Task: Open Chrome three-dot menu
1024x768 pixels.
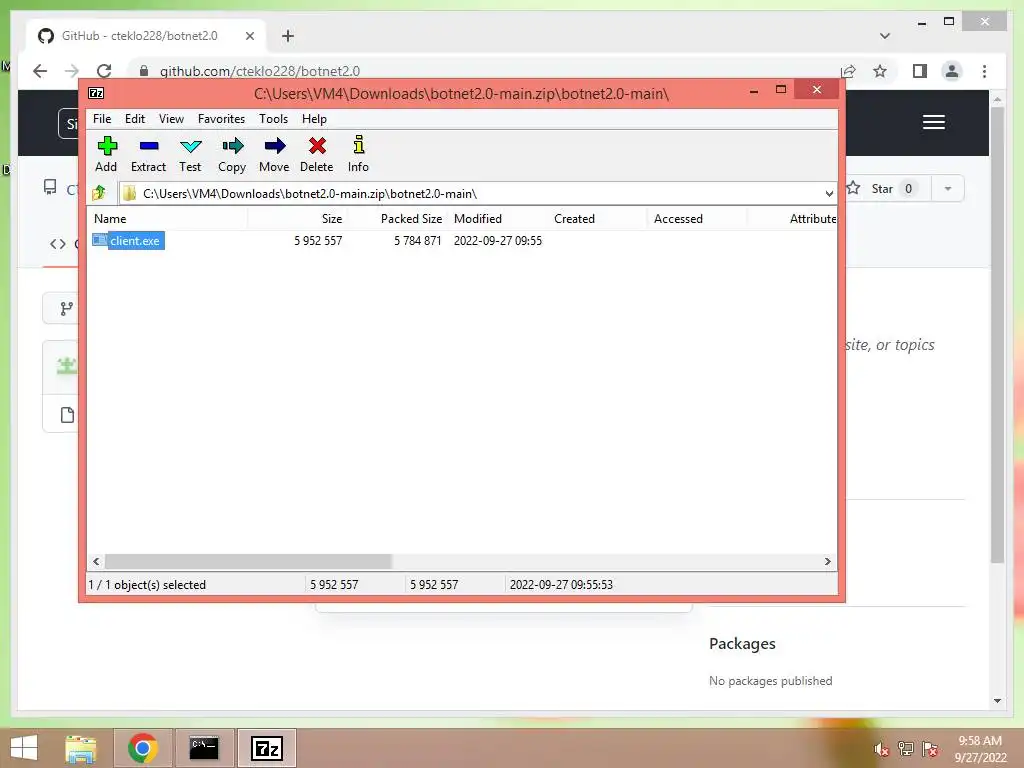Action: [984, 71]
